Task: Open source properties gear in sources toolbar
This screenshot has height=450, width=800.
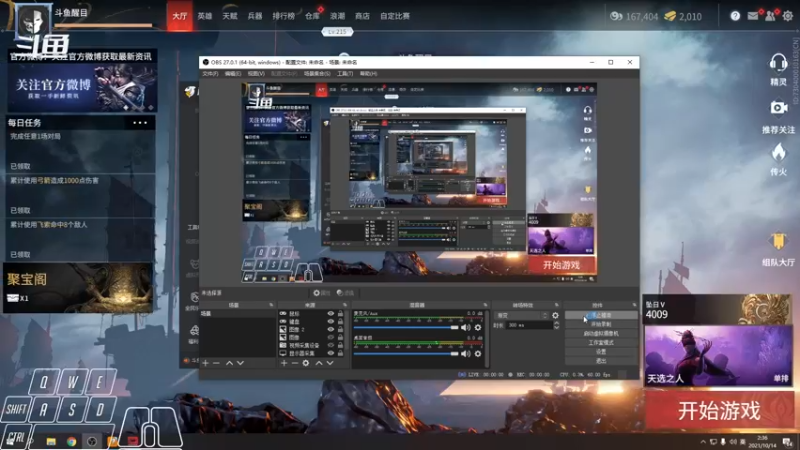Action: pyautogui.click(x=306, y=363)
